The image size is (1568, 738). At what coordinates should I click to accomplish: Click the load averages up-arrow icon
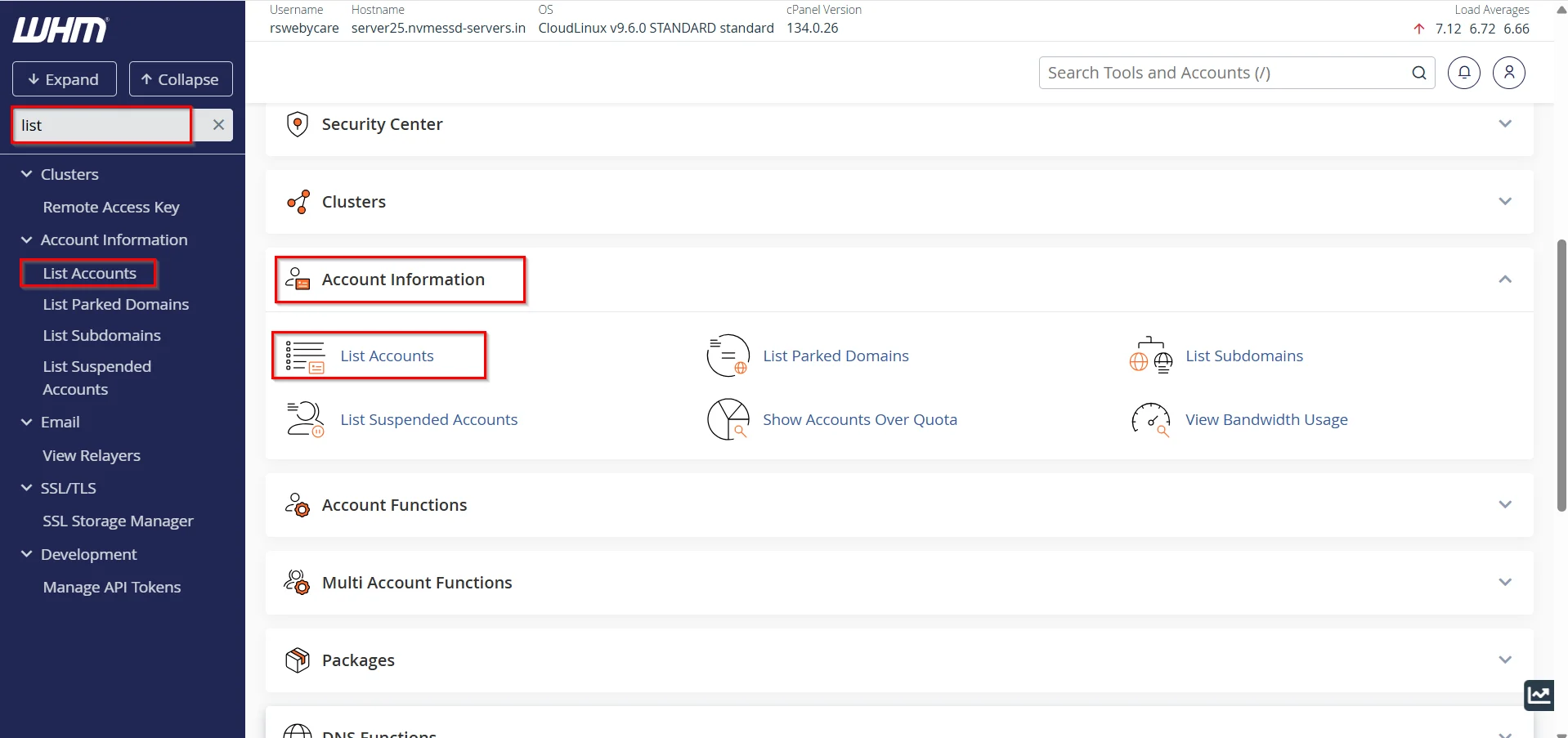tap(1419, 29)
